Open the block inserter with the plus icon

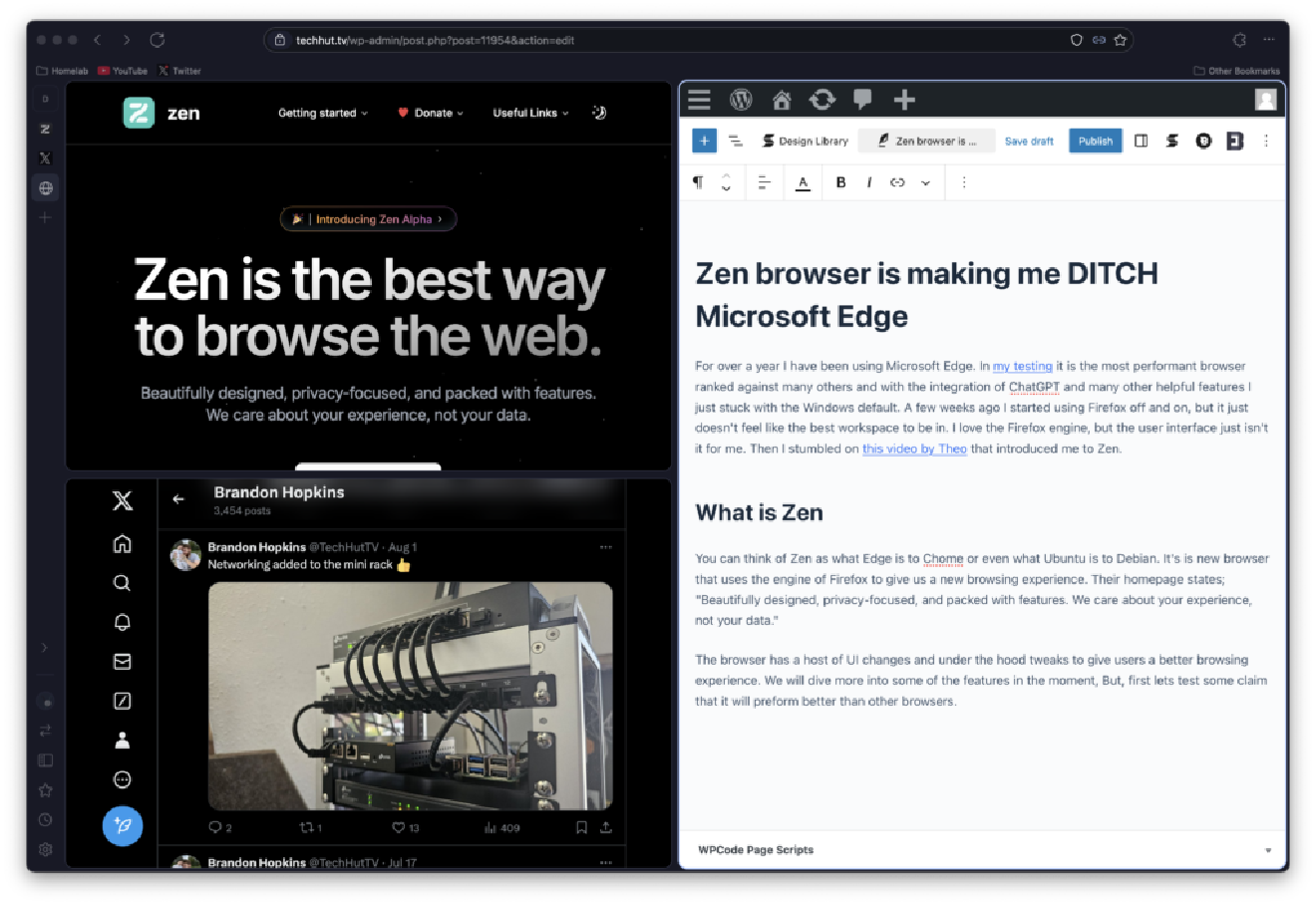click(704, 141)
